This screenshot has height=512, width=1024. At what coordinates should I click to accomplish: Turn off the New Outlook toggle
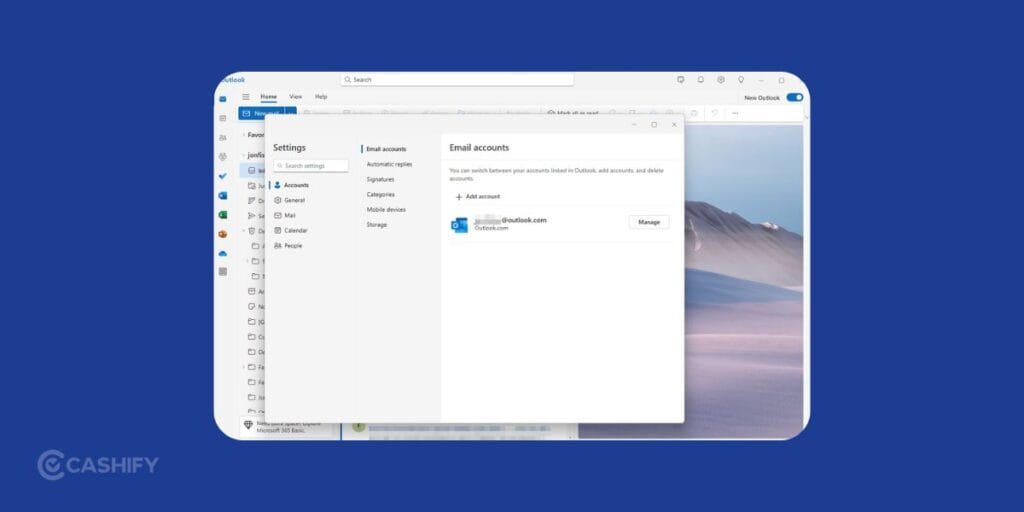795,97
